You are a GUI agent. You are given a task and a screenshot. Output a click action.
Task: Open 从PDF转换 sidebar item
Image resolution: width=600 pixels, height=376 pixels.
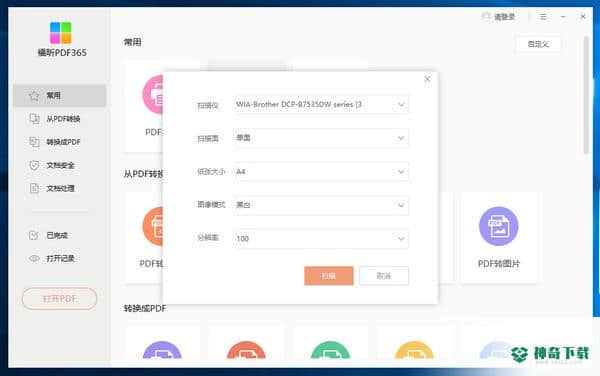click(x=59, y=119)
